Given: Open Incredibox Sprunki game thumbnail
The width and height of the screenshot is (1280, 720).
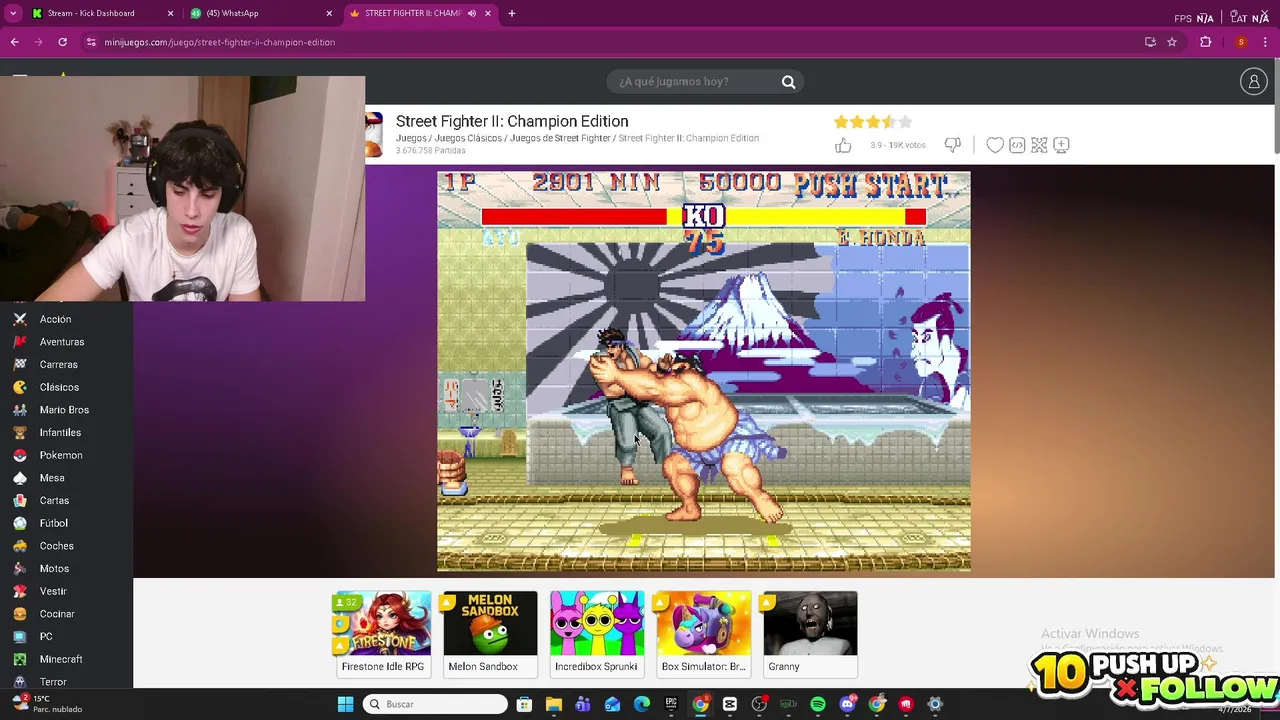Looking at the screenshot, I should pos(597,633).
